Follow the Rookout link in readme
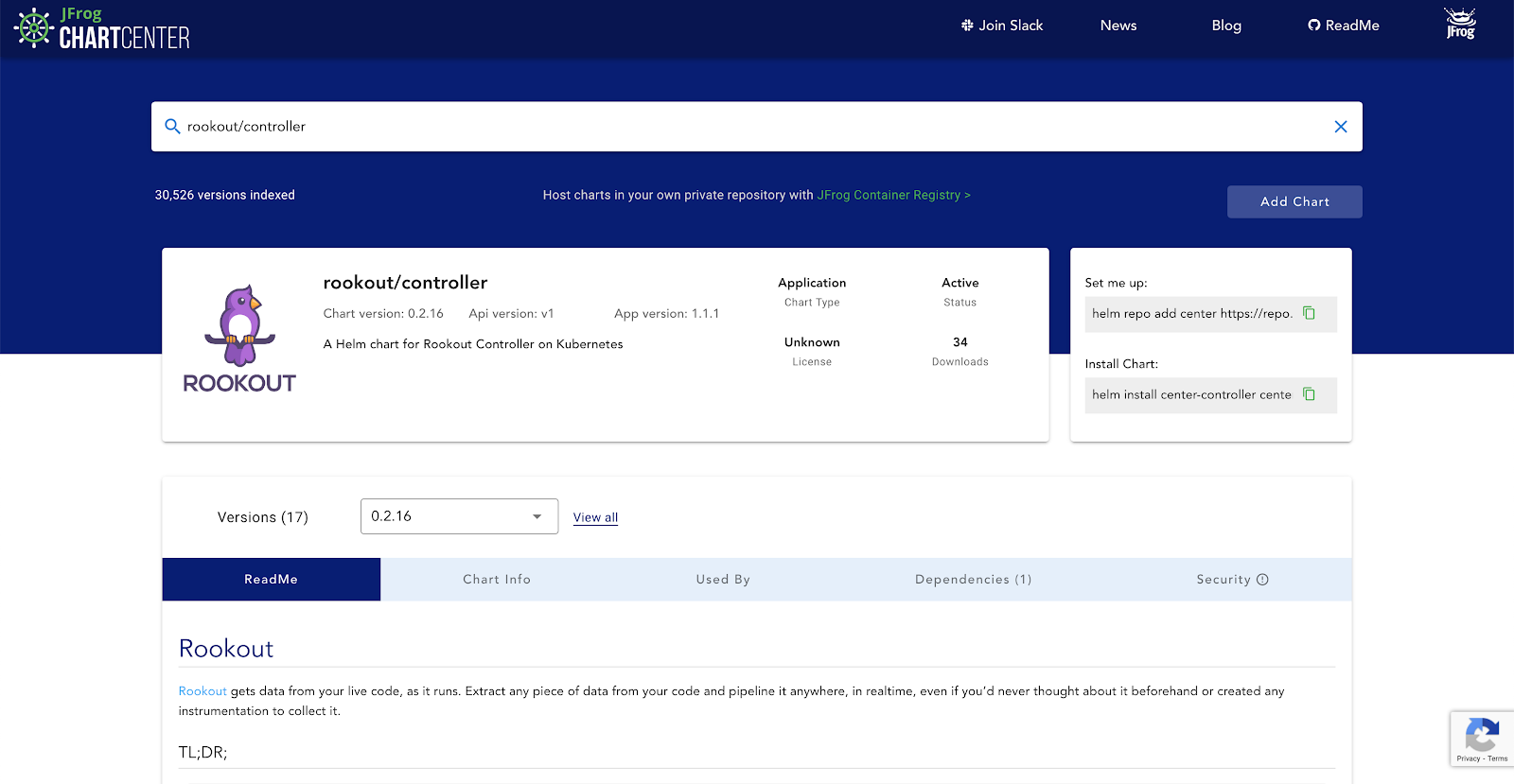The width and height of the screenshot is (1514, 784). tap(202, 691)
